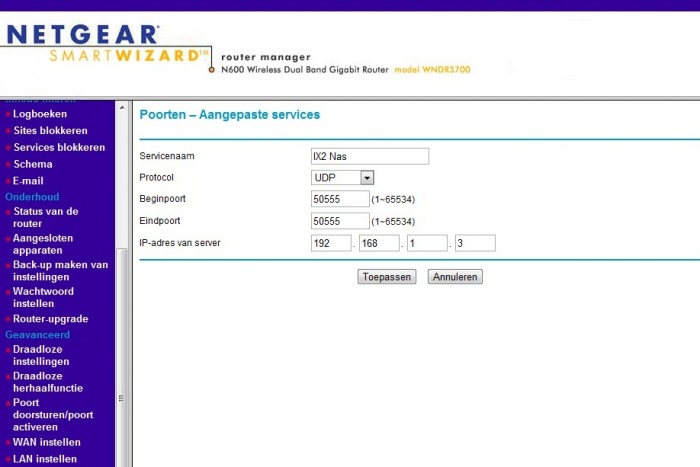Open Wachtwoord instellen page
The width and height of the screenshot is (700, 467).
tap(43, 297)
